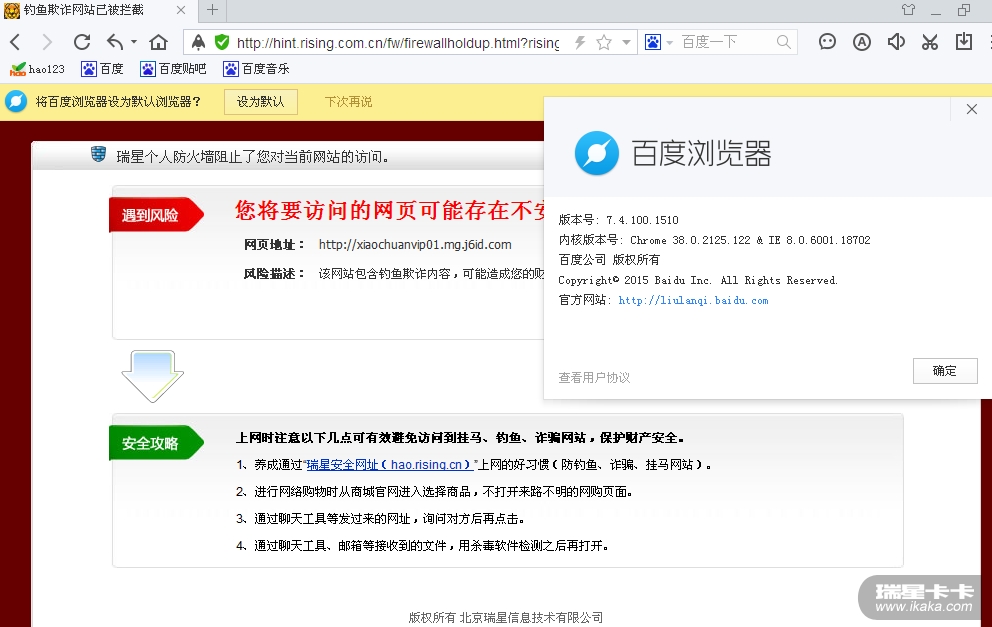
Task: Click the address bar URL field
Action: click(x=398, y=42)
